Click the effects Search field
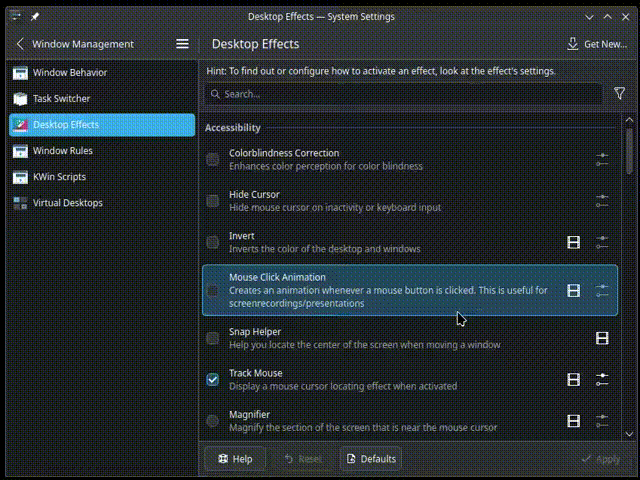This screenshot has height=480, width=640. click(x=403, y=94)
